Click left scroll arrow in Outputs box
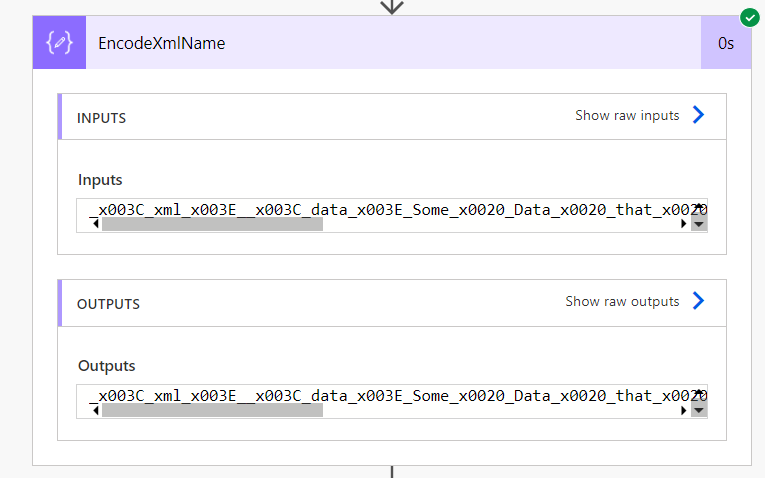The width and height of the screenshot is (765, 478). point(96,410)
